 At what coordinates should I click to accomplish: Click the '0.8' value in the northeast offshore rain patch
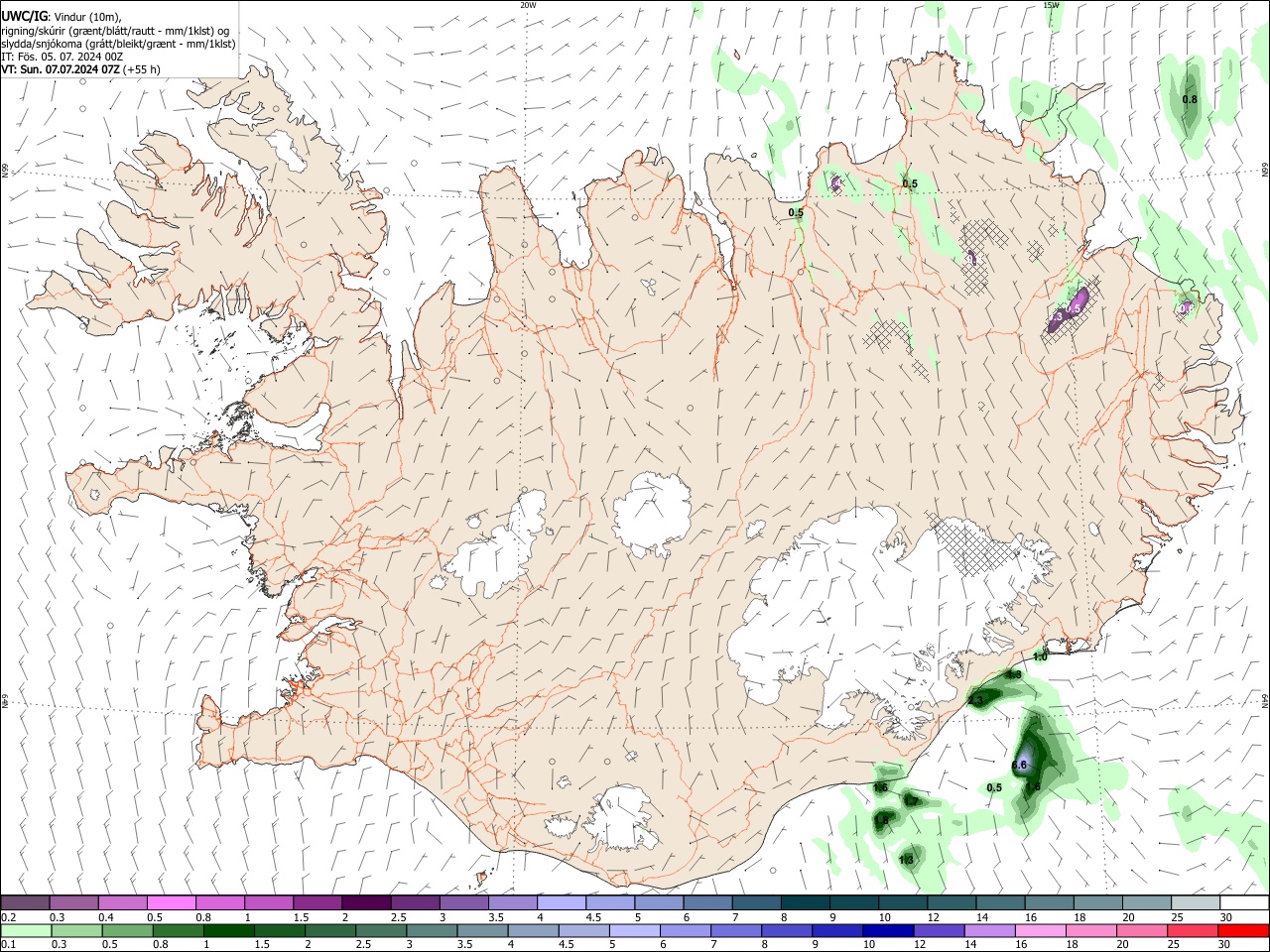pyautogui.click(x=1190, y=99)
